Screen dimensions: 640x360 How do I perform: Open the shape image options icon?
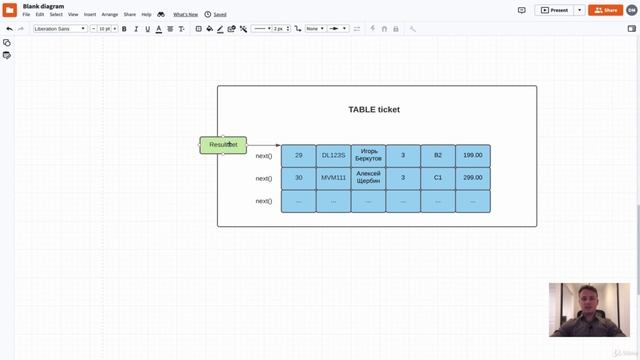coord(231,29)
